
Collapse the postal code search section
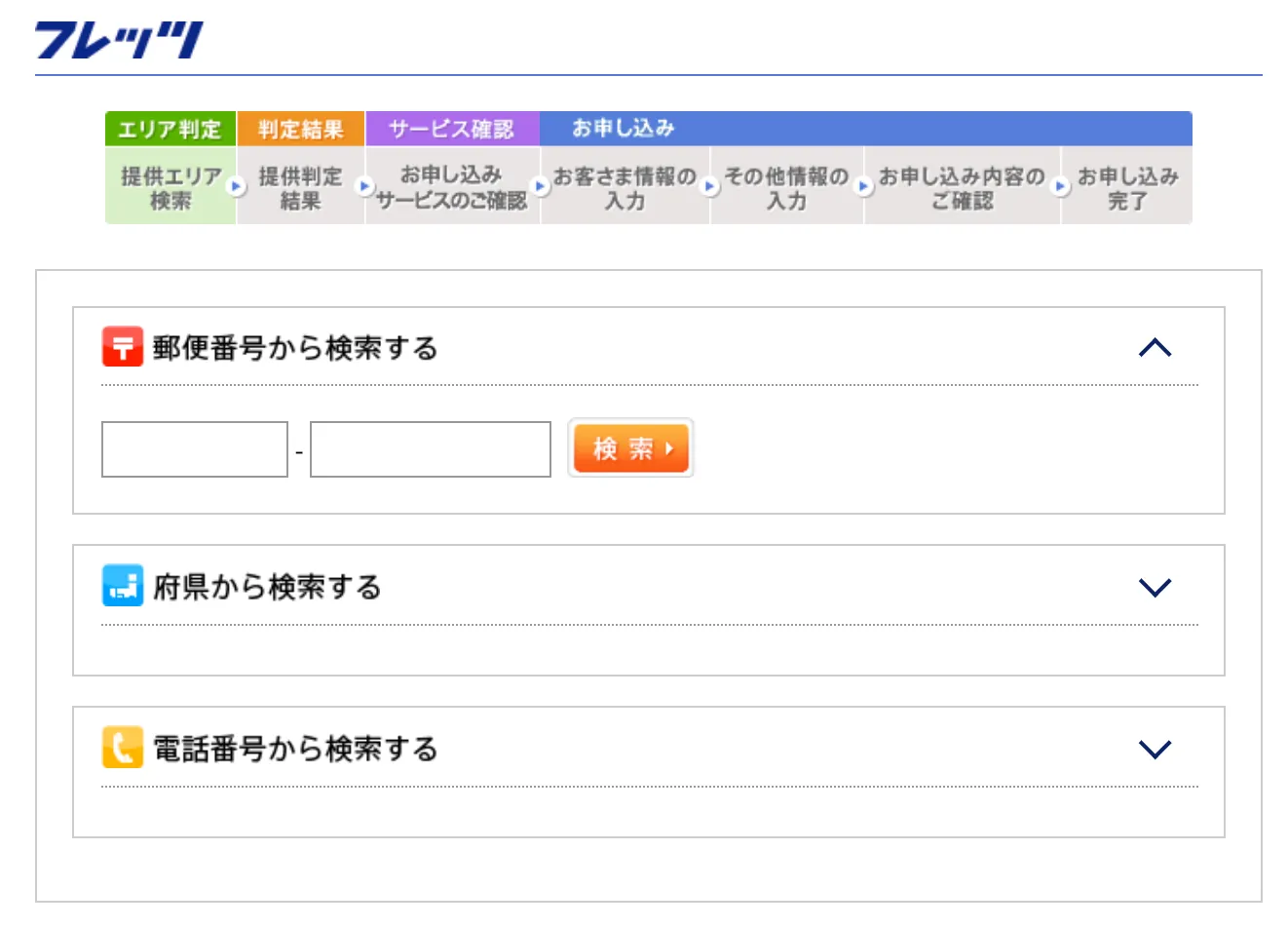click(1155, 348)
